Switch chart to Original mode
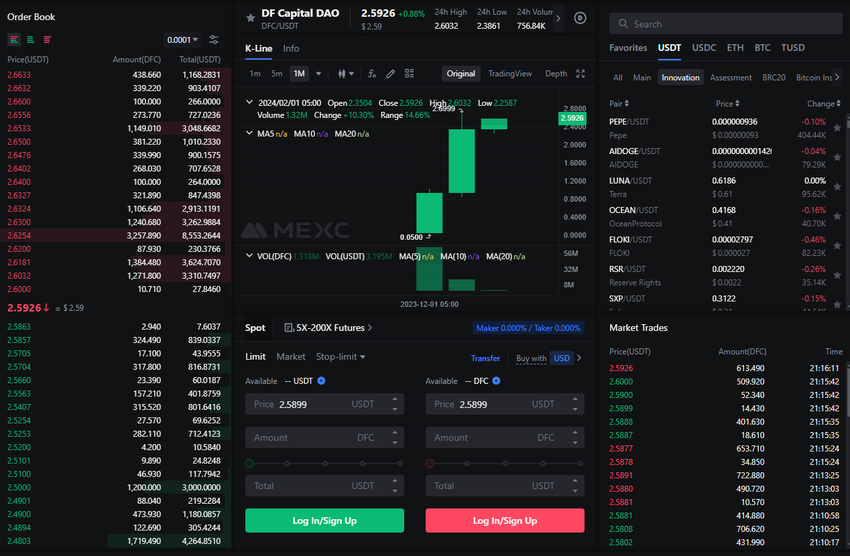Image resolution: width=850 pixels, height=556 pixels. [x=461, y=74]
